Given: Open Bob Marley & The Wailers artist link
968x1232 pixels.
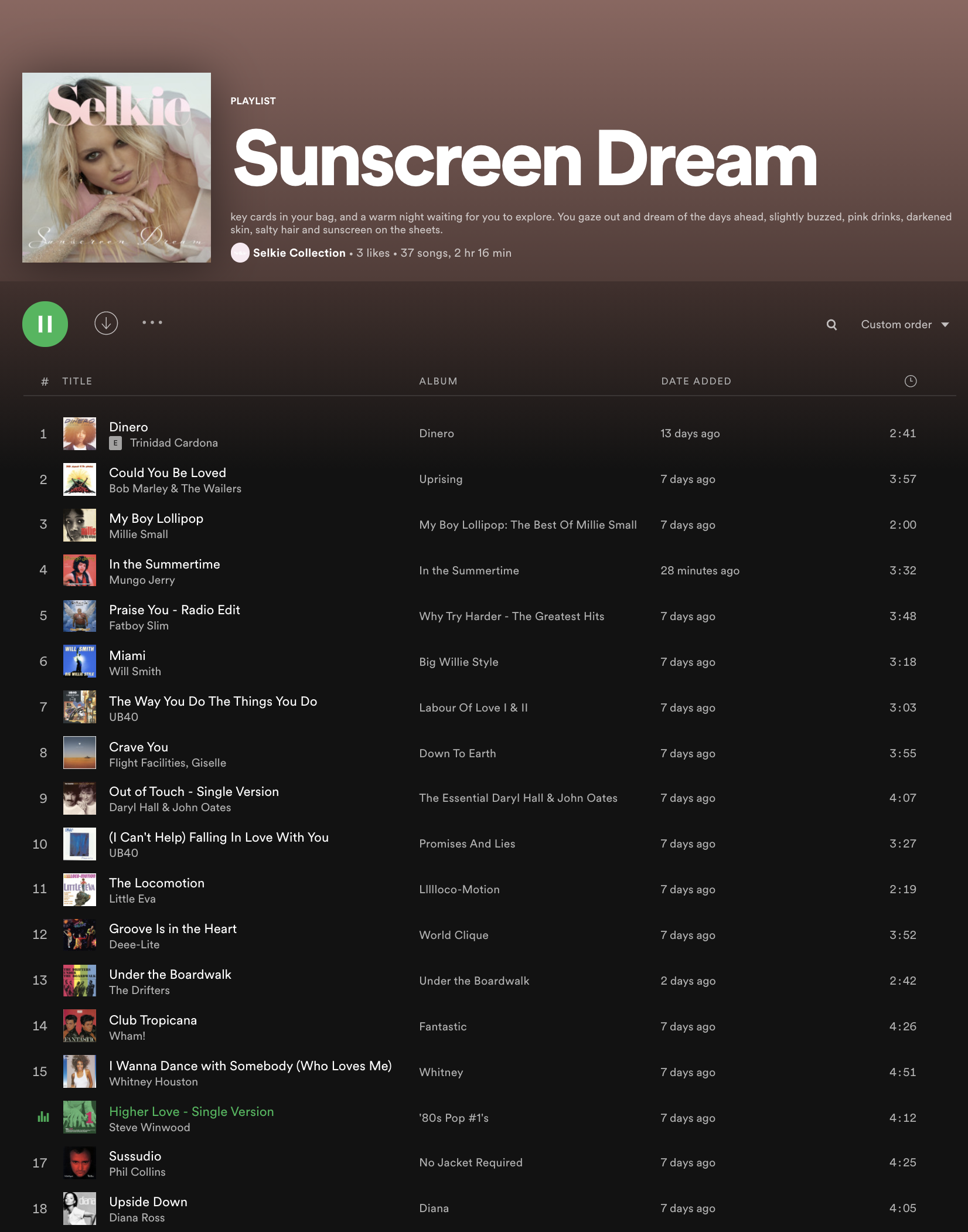Looking at the screenshot, I should pyautogui.click(x=175, y=489).
